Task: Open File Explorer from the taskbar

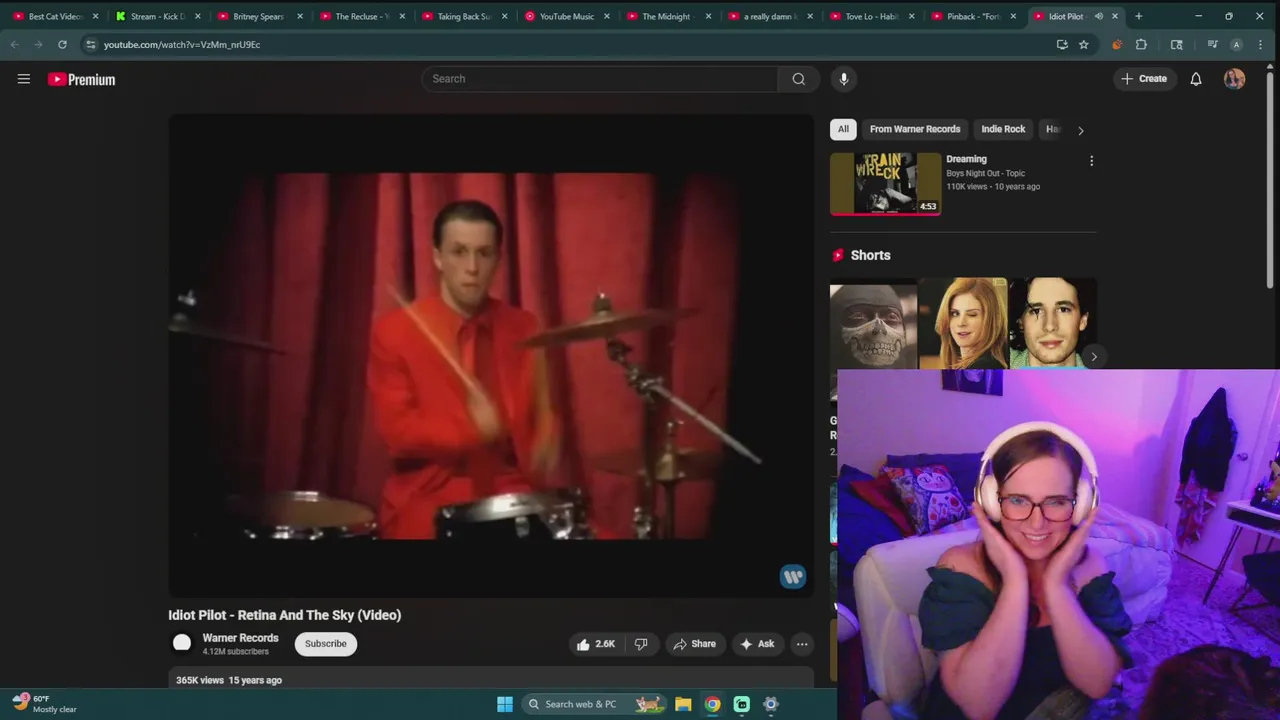Action: tap(683, 704)
